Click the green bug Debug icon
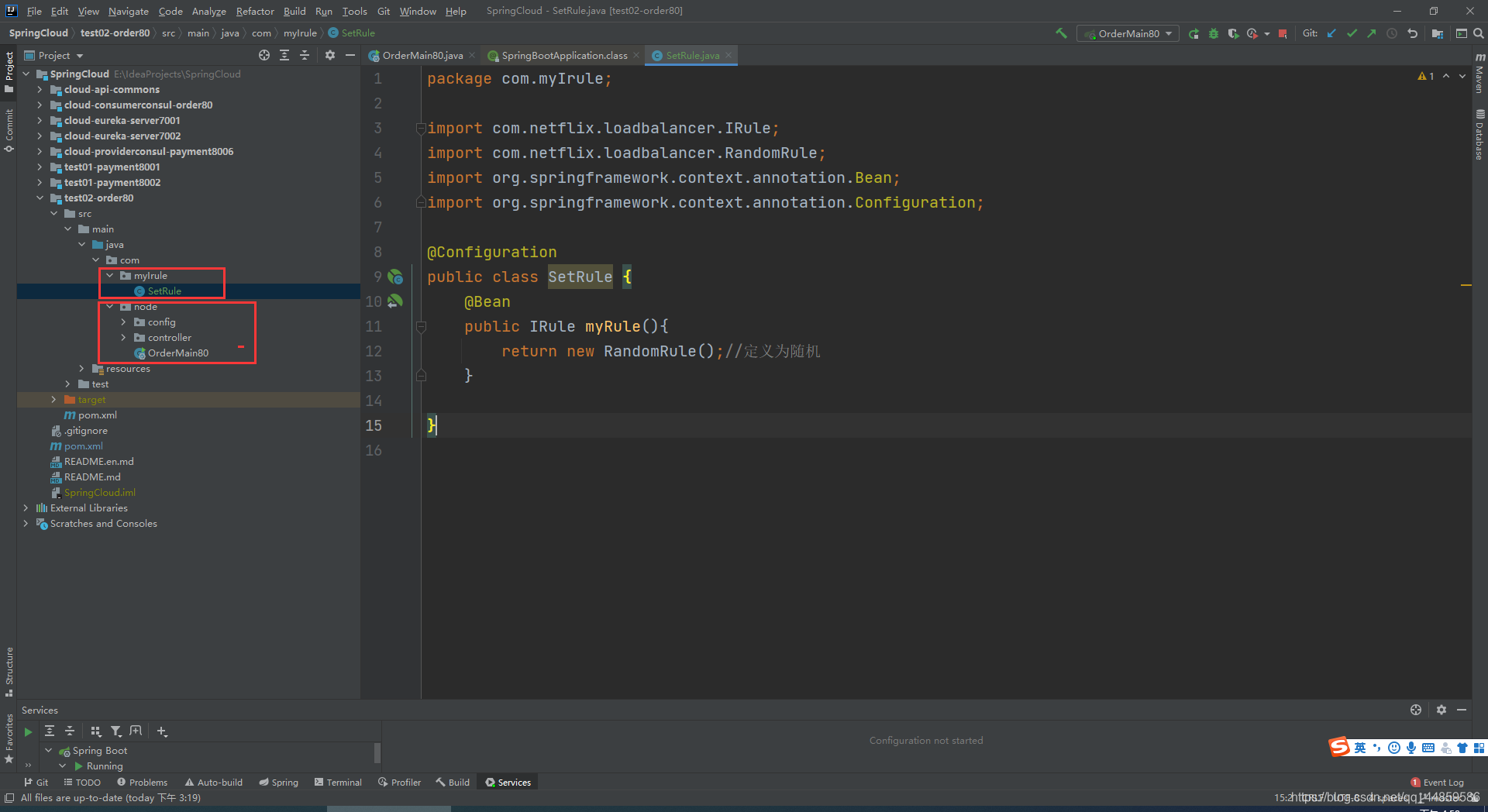Screen dimensions: 1488x812 pos(1214,33)
